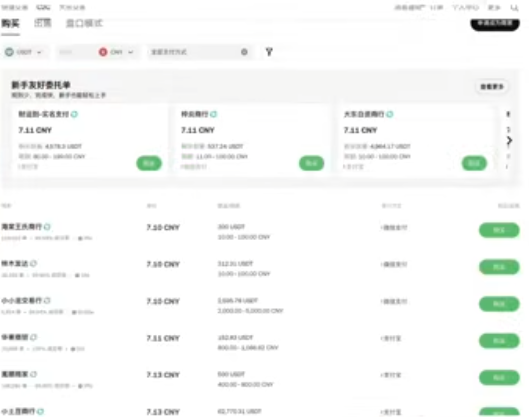Click the search magnifier icon at top right
Viewport: 529px width, 417px height.
coord(514,7)
